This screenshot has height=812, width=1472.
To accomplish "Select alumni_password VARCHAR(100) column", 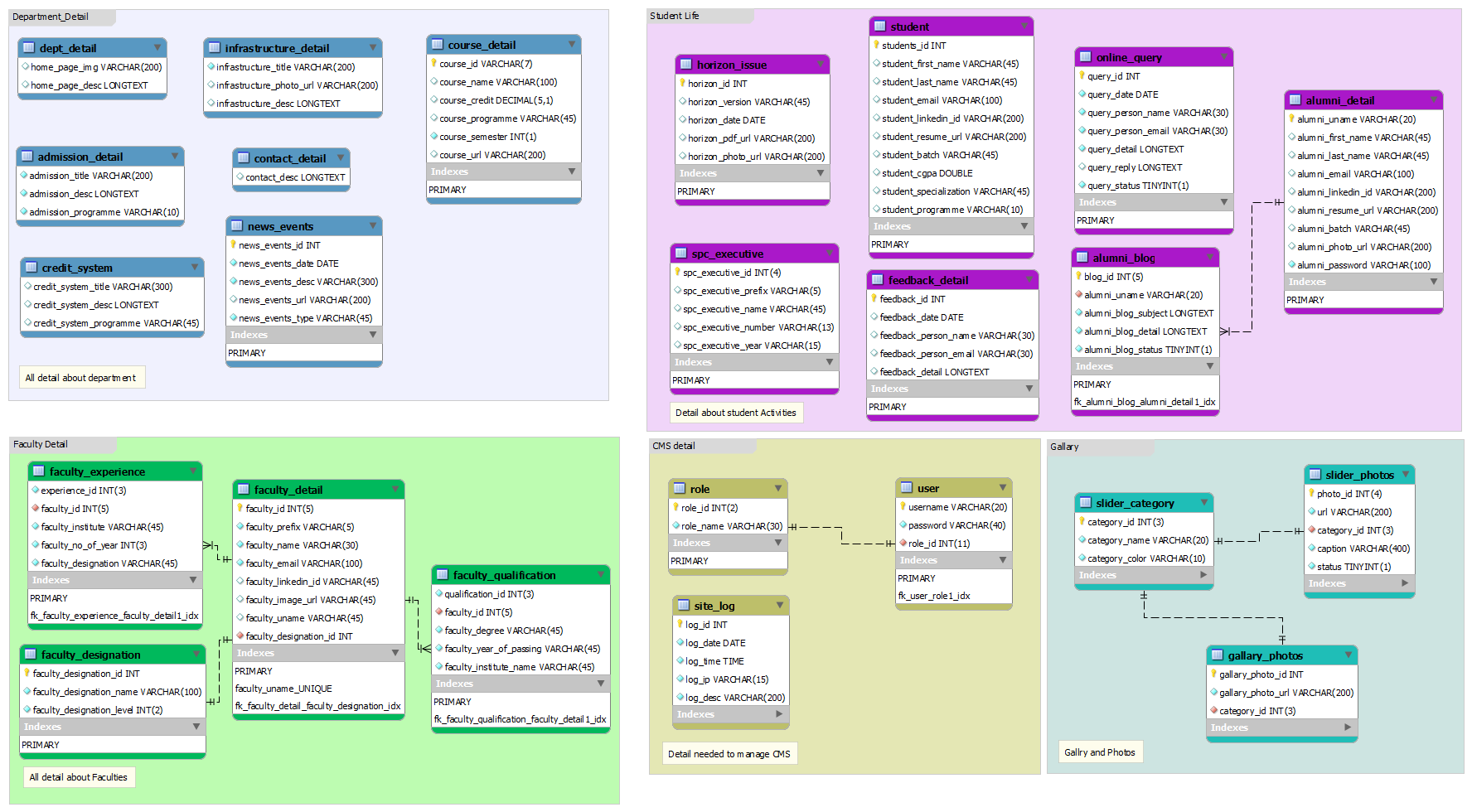I will pyautogui.click(x=1363, y=265).
